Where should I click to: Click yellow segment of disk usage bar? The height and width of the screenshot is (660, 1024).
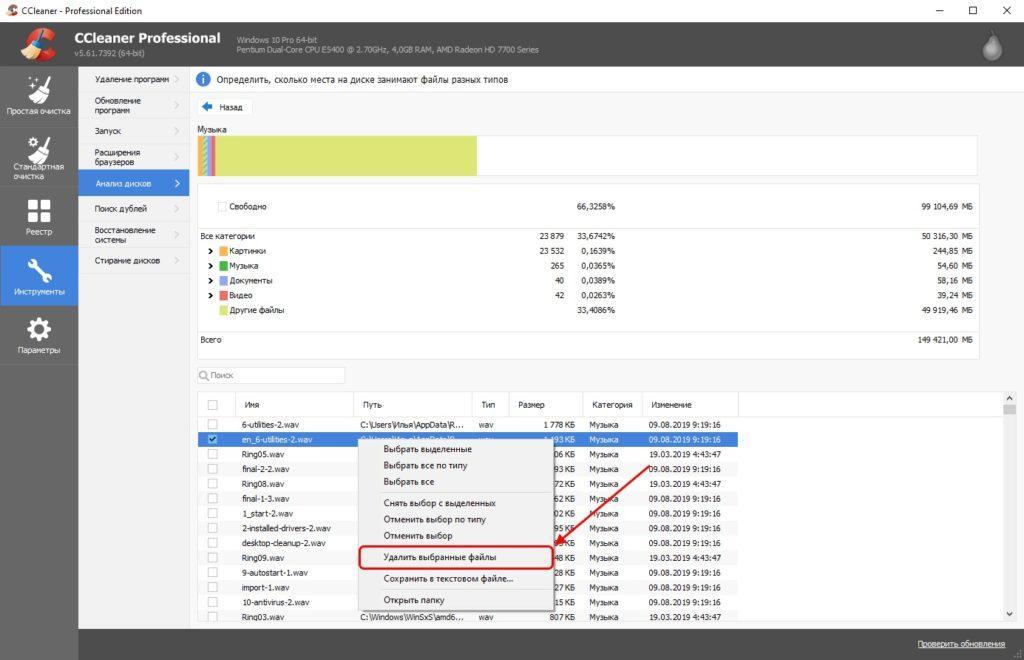[x=346, y=155]
